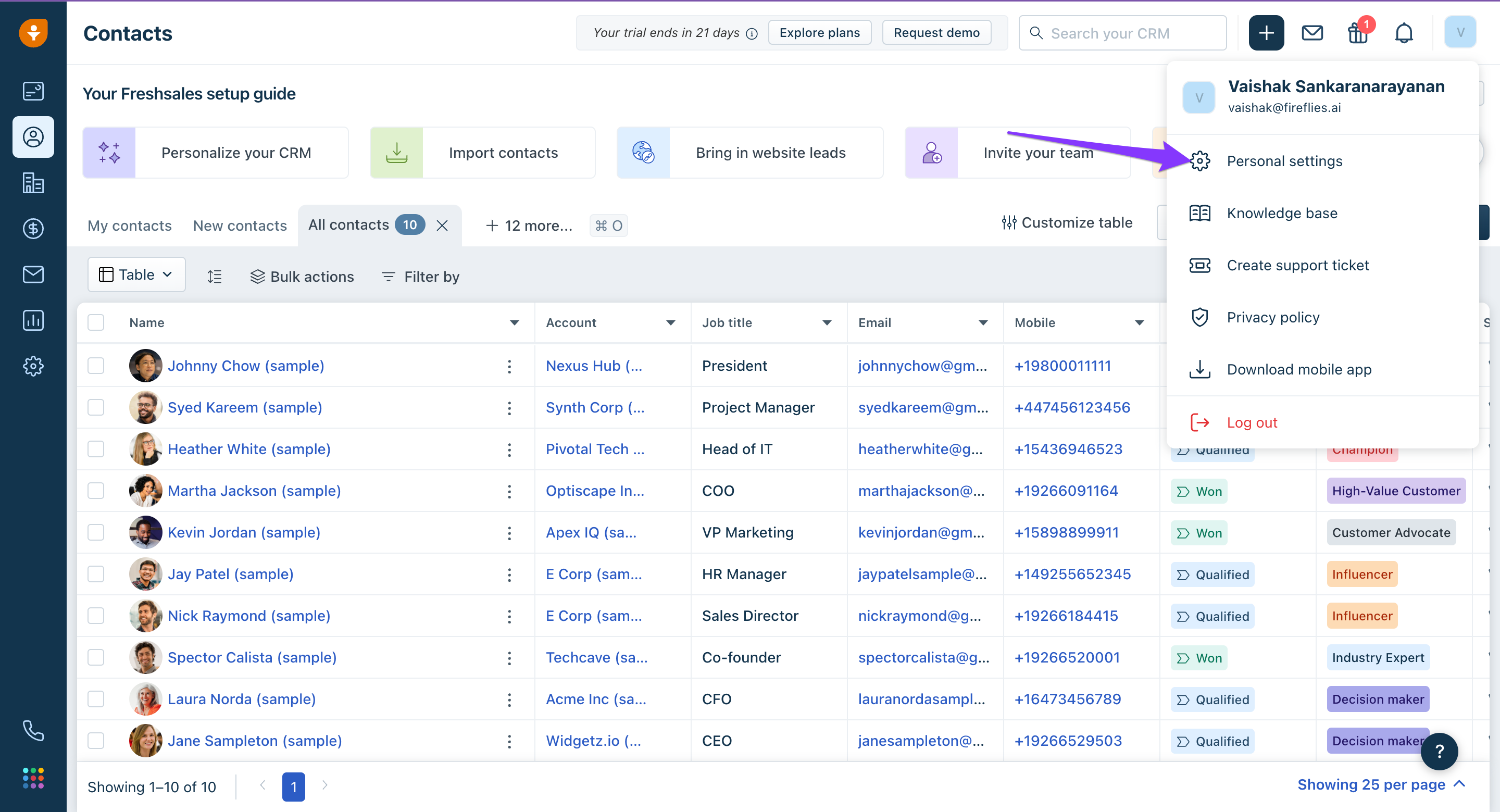
Task: Open the header mail envelope icon
Action: click(x=1312, y=33)
